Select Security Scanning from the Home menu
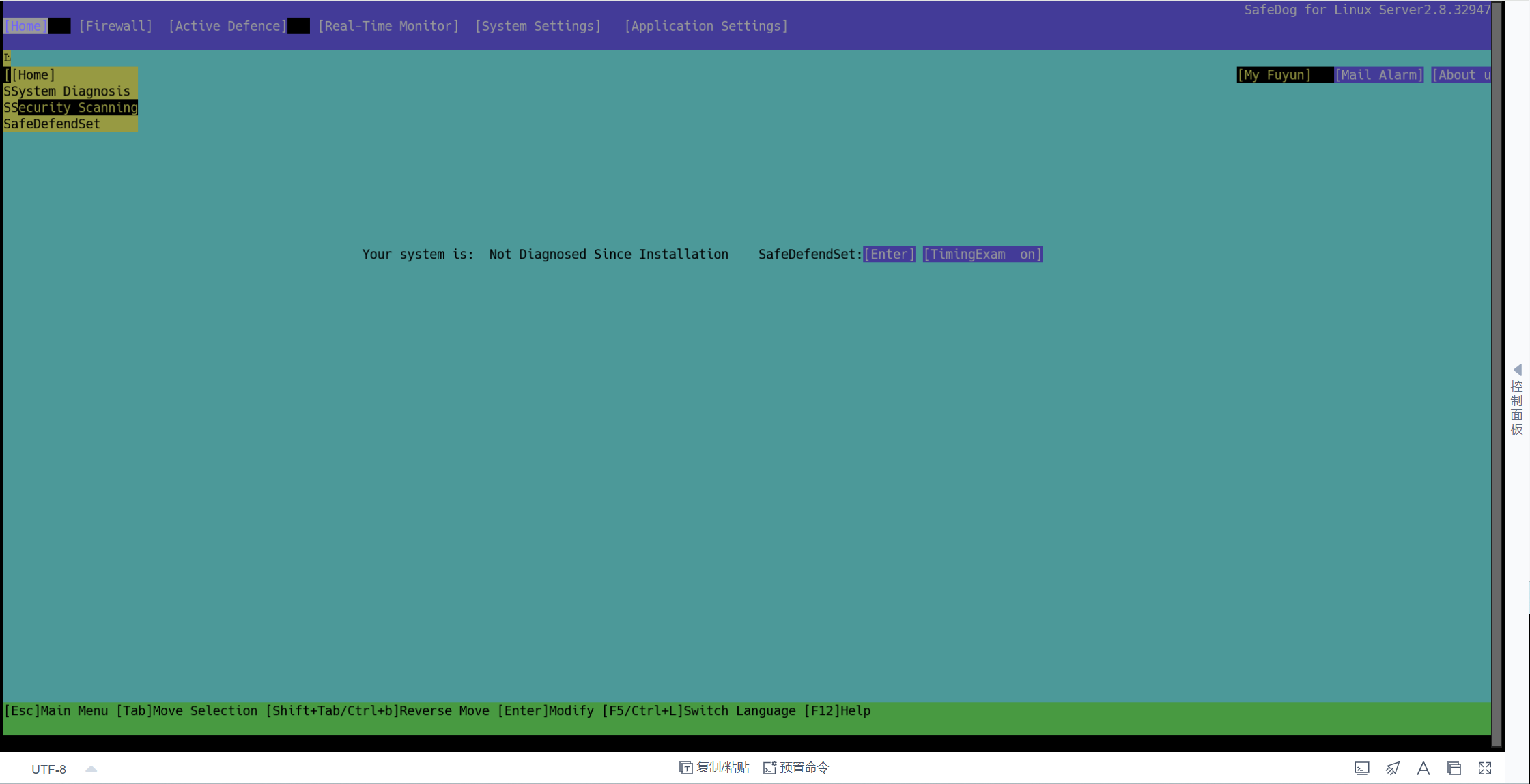1530x784 pixels. coord(71,107)
